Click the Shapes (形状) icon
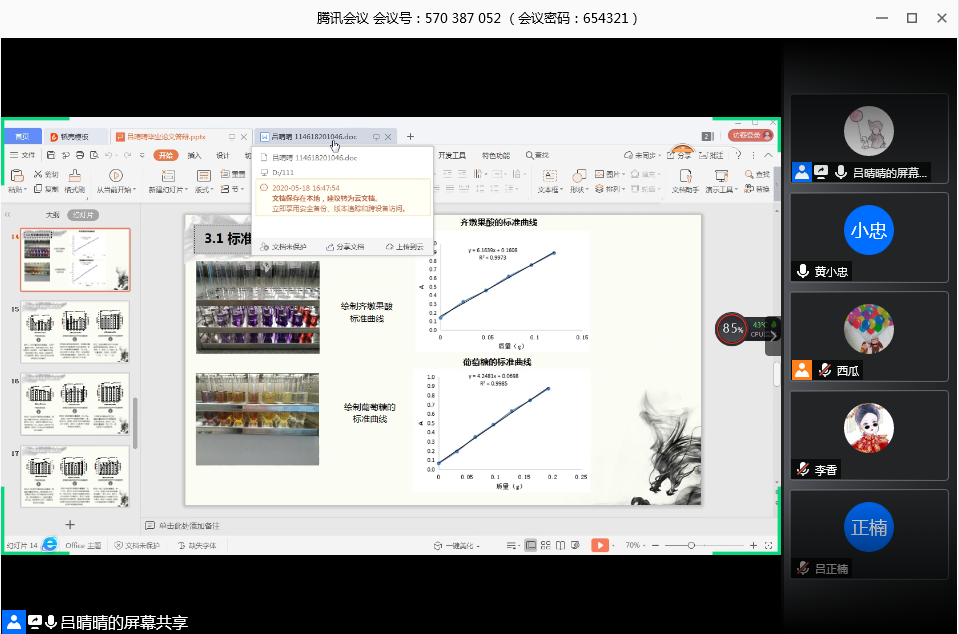The image size is (959, 634). click(579, 176)
